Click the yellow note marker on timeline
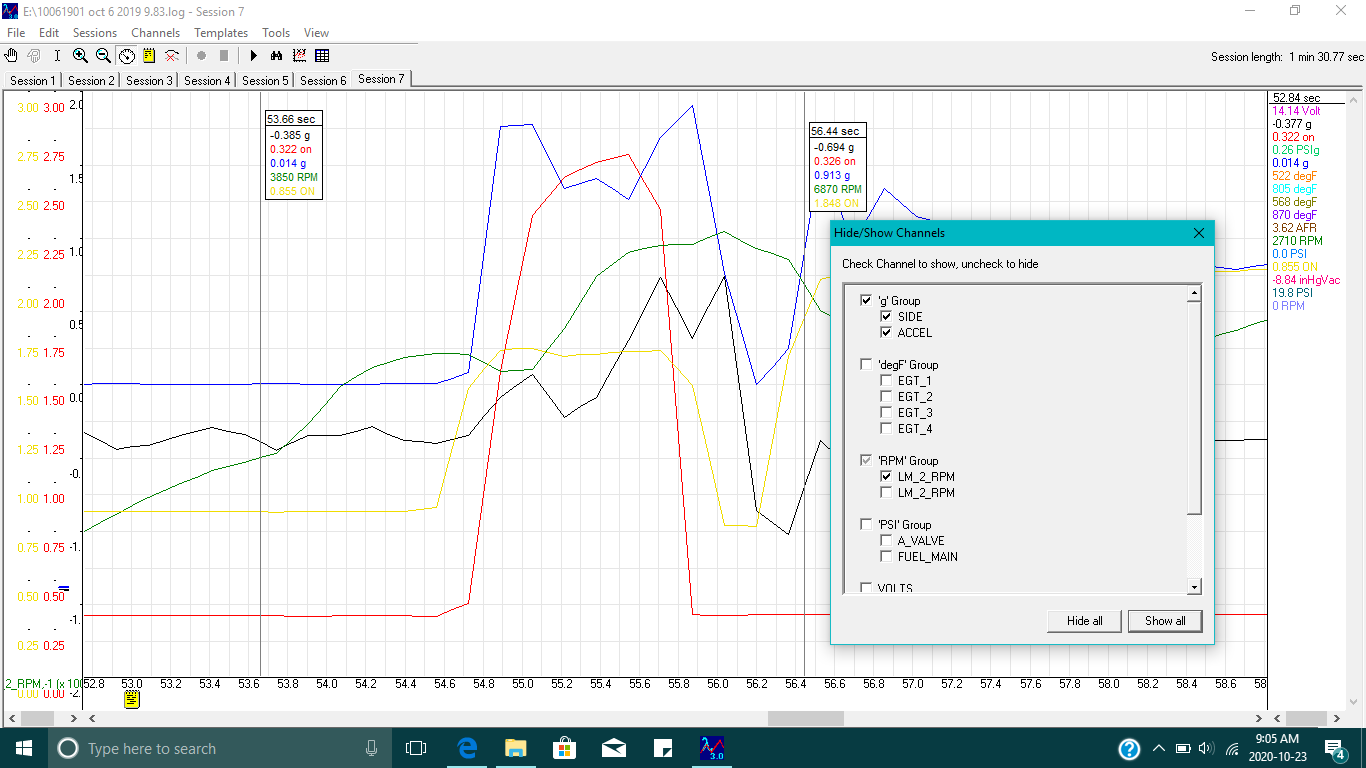Screen dimensions: 1366x768 tap(132, 699)
